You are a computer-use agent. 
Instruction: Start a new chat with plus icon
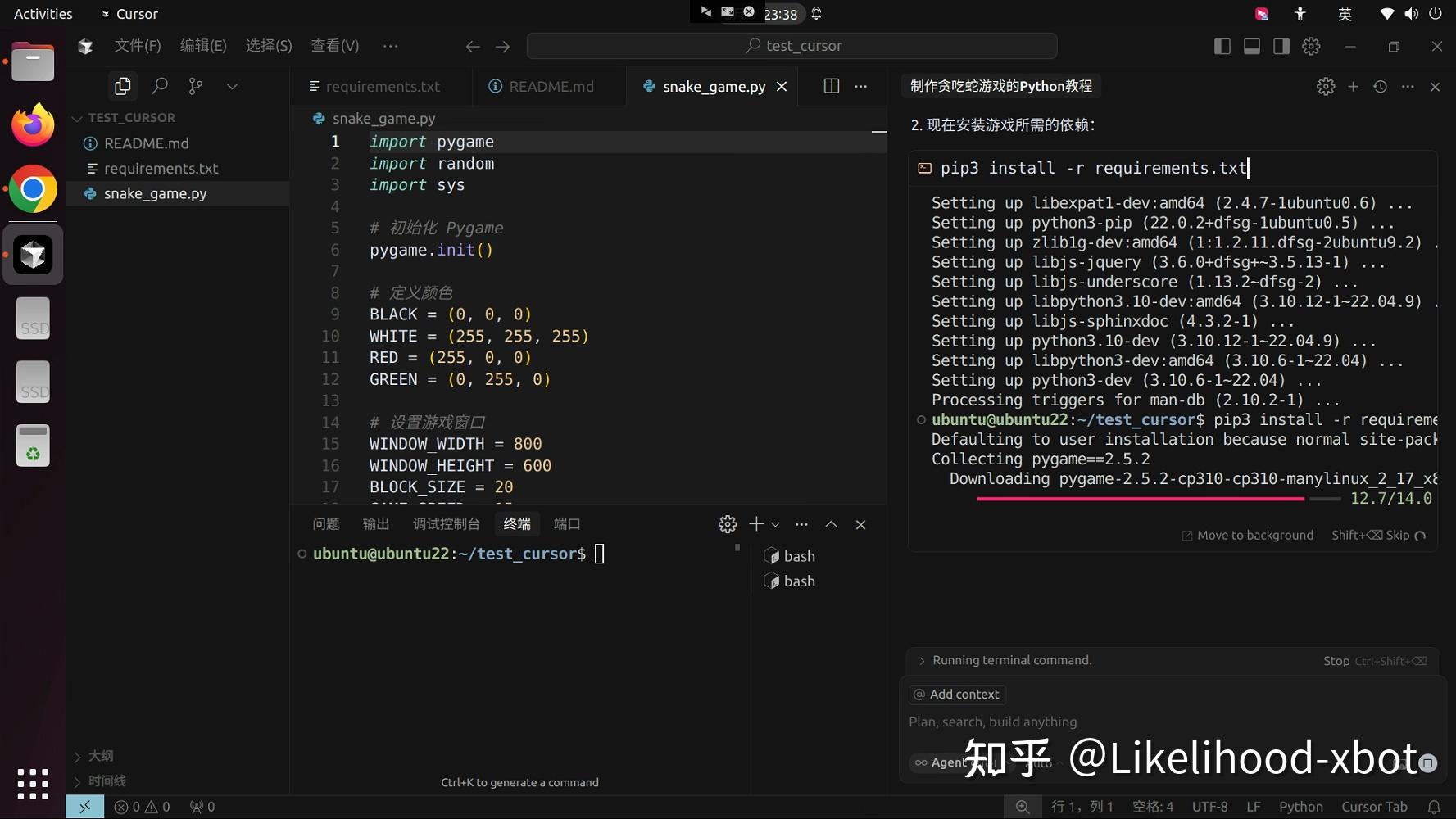1353,86
